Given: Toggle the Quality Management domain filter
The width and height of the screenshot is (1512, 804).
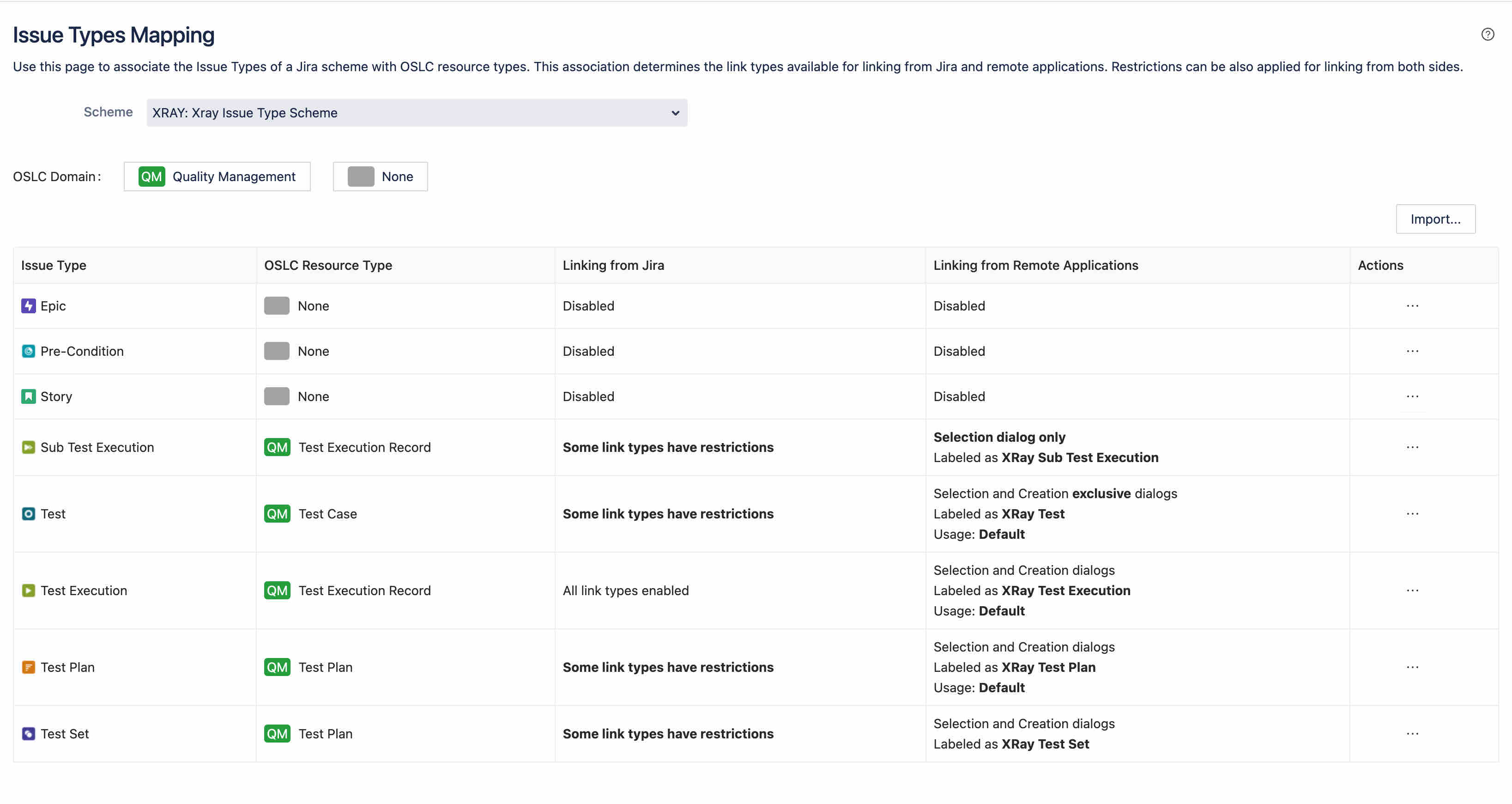Looking at the screenshot, I should click(217, 177).
